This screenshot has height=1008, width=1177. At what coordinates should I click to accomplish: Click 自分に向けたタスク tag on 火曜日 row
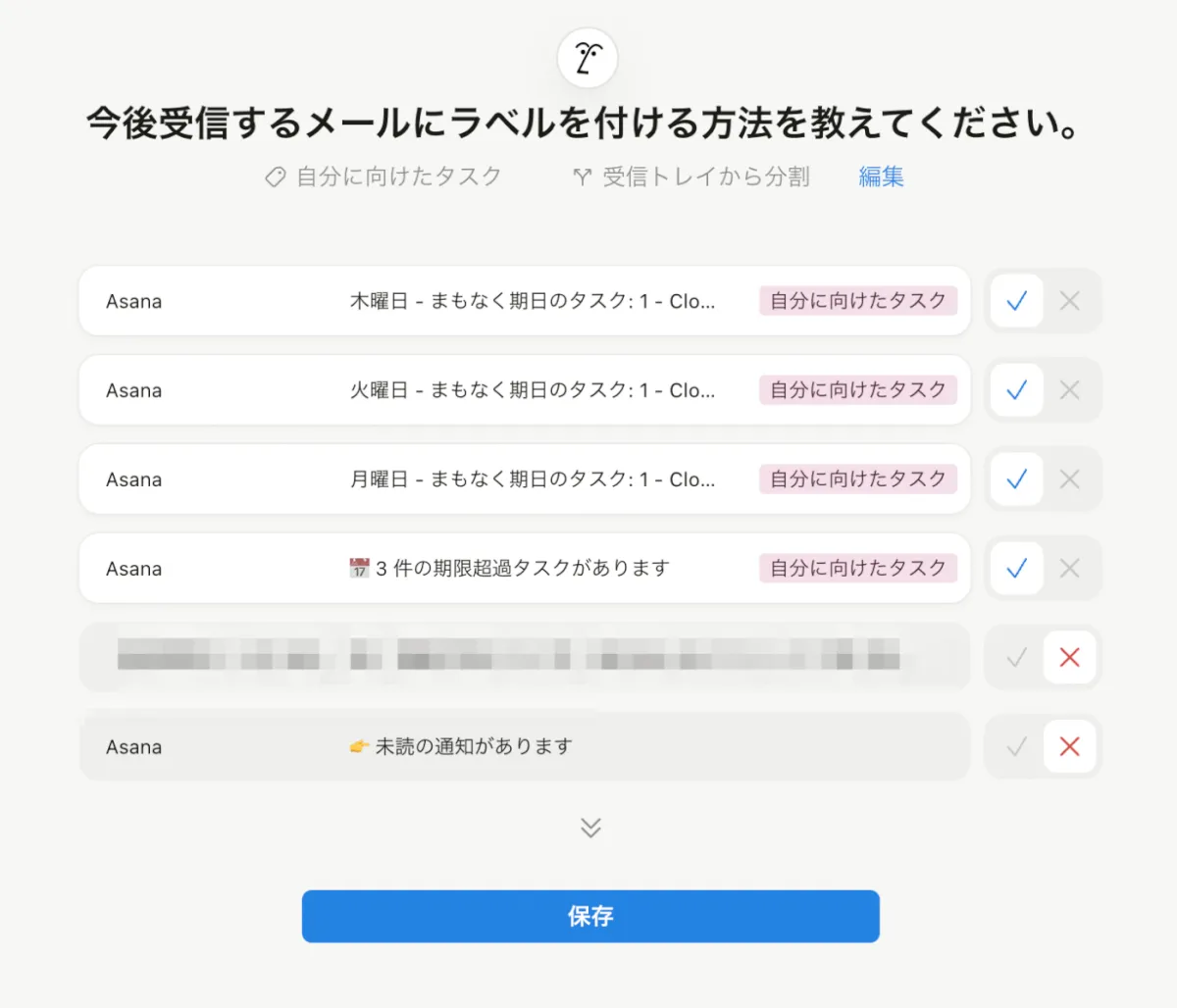(857, 390)
